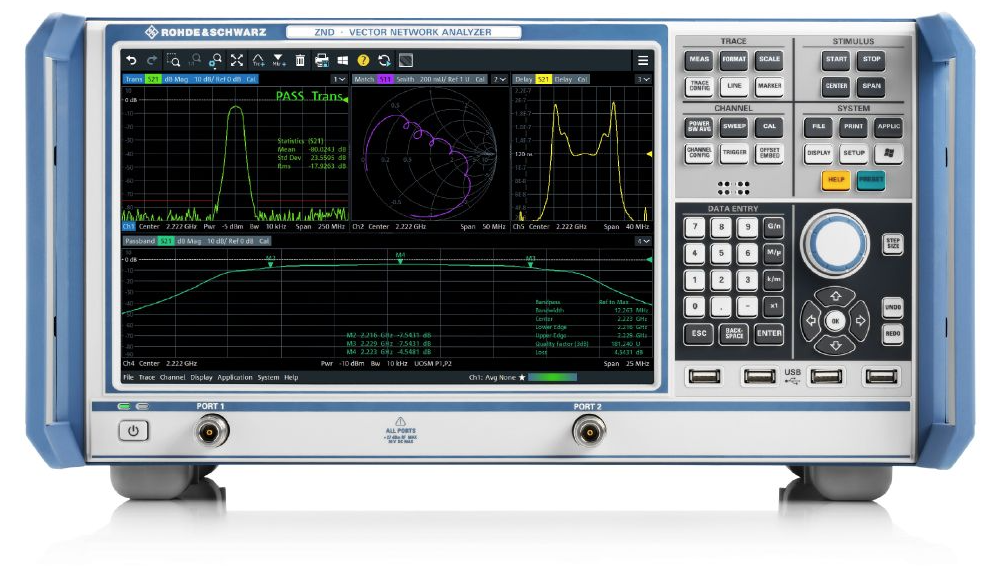
Task: Push the MARKER hardkey
Action: point(769,86)
